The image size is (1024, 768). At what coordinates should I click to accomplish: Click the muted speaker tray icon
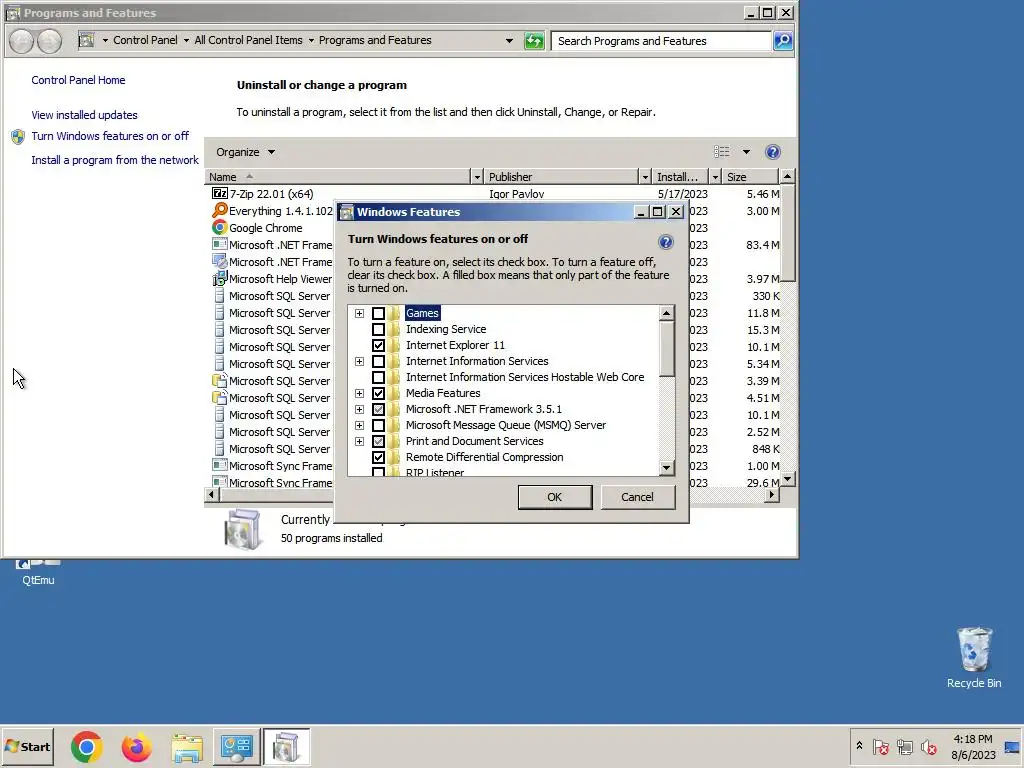point(928,746)
